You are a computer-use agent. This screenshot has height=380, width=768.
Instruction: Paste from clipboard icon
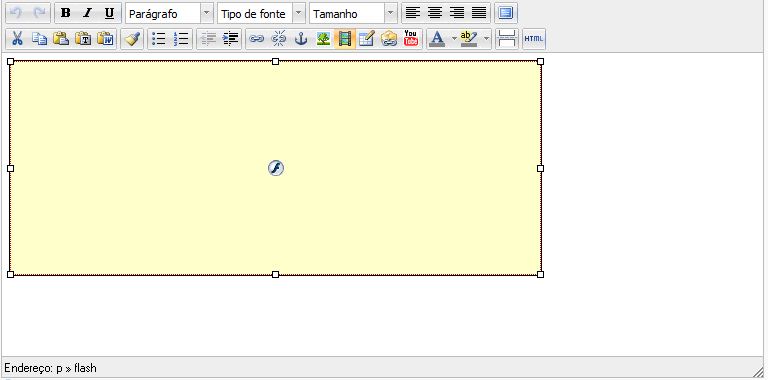[x=61, y=39]
